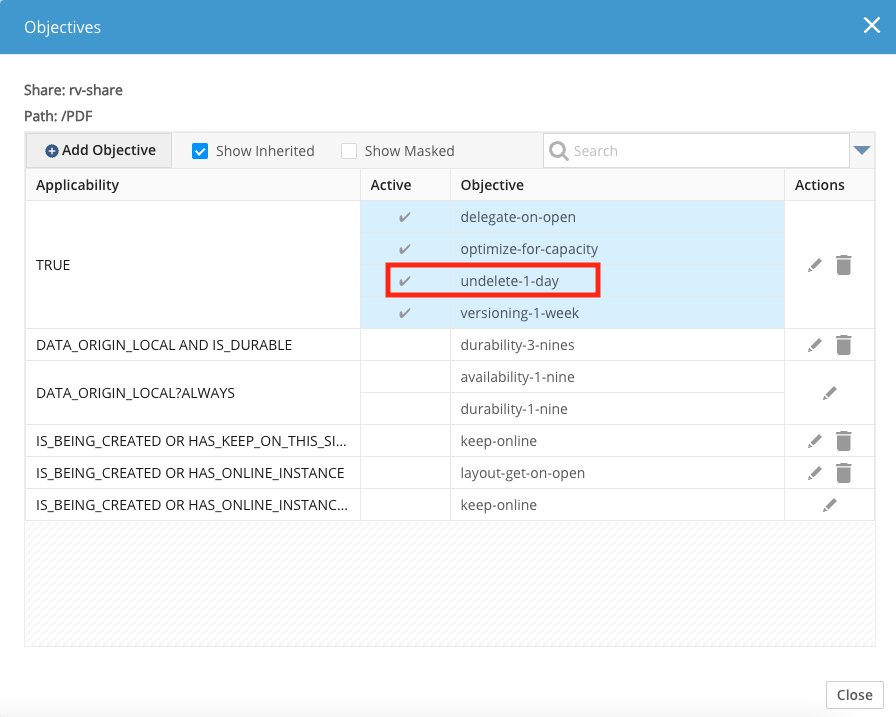Click the Path: /PDF label
The height and width of the screenshot is (717, 896).
(58, 116)
